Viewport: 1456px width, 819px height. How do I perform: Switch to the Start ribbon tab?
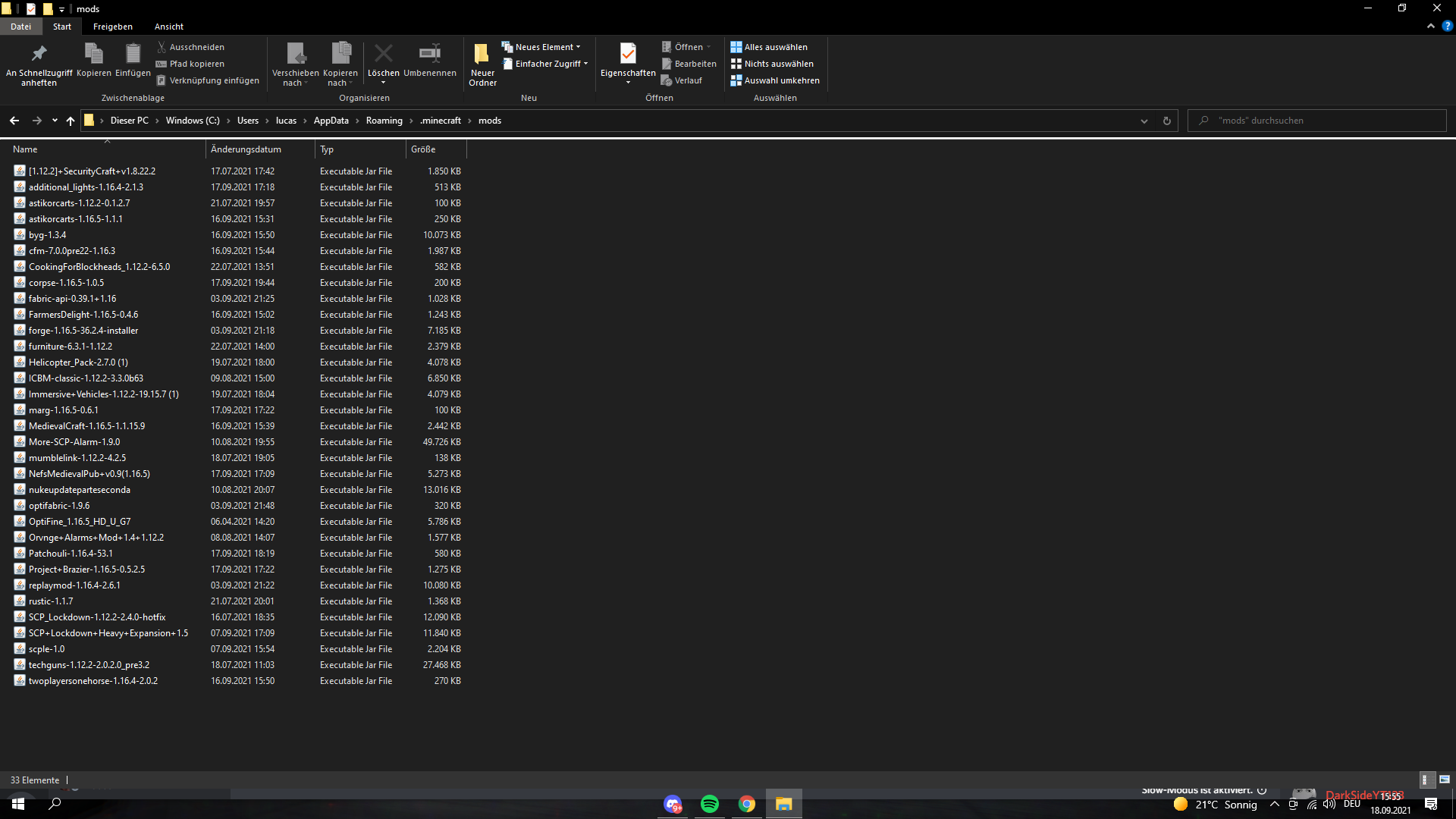pos(62,27)
